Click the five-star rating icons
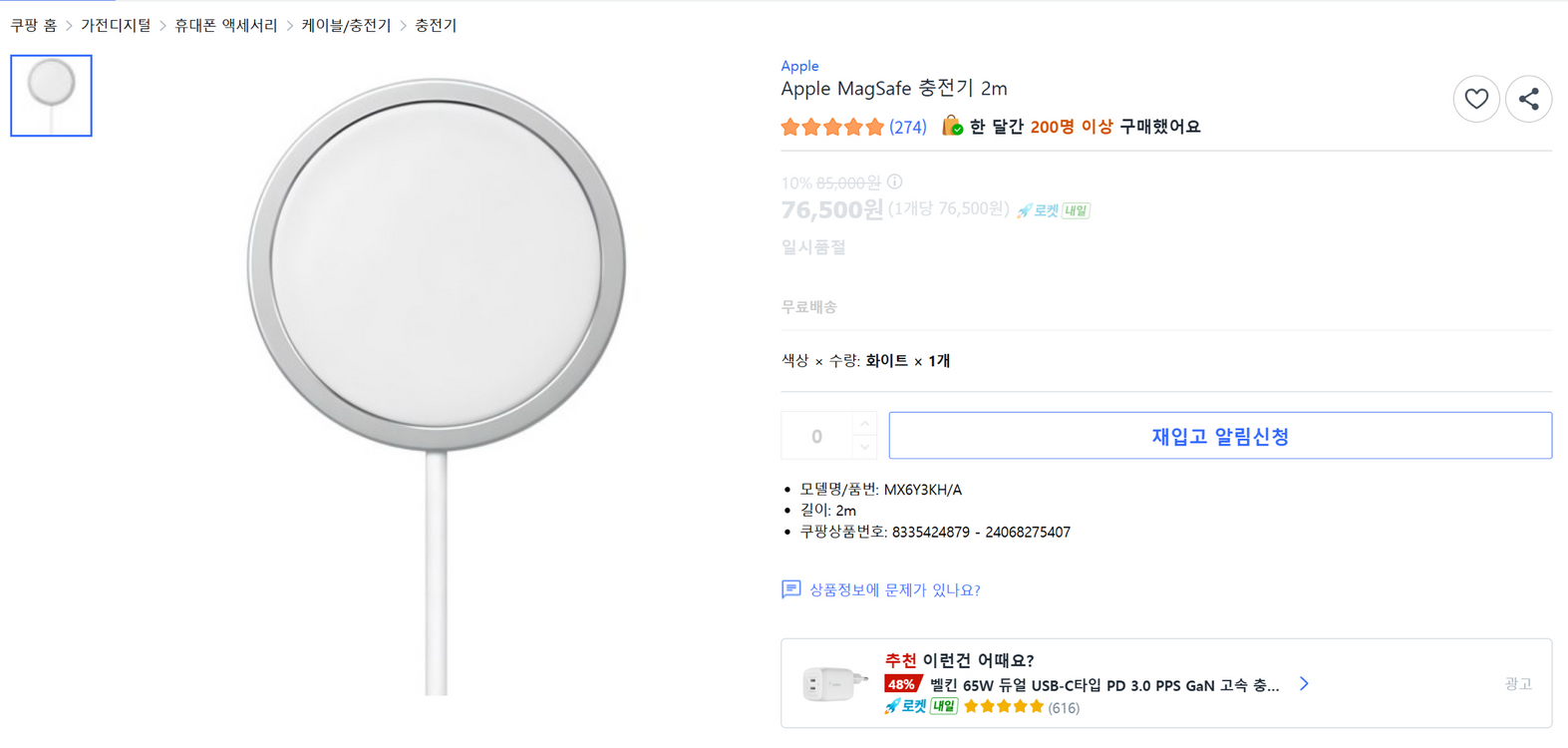 click(832, 127)
